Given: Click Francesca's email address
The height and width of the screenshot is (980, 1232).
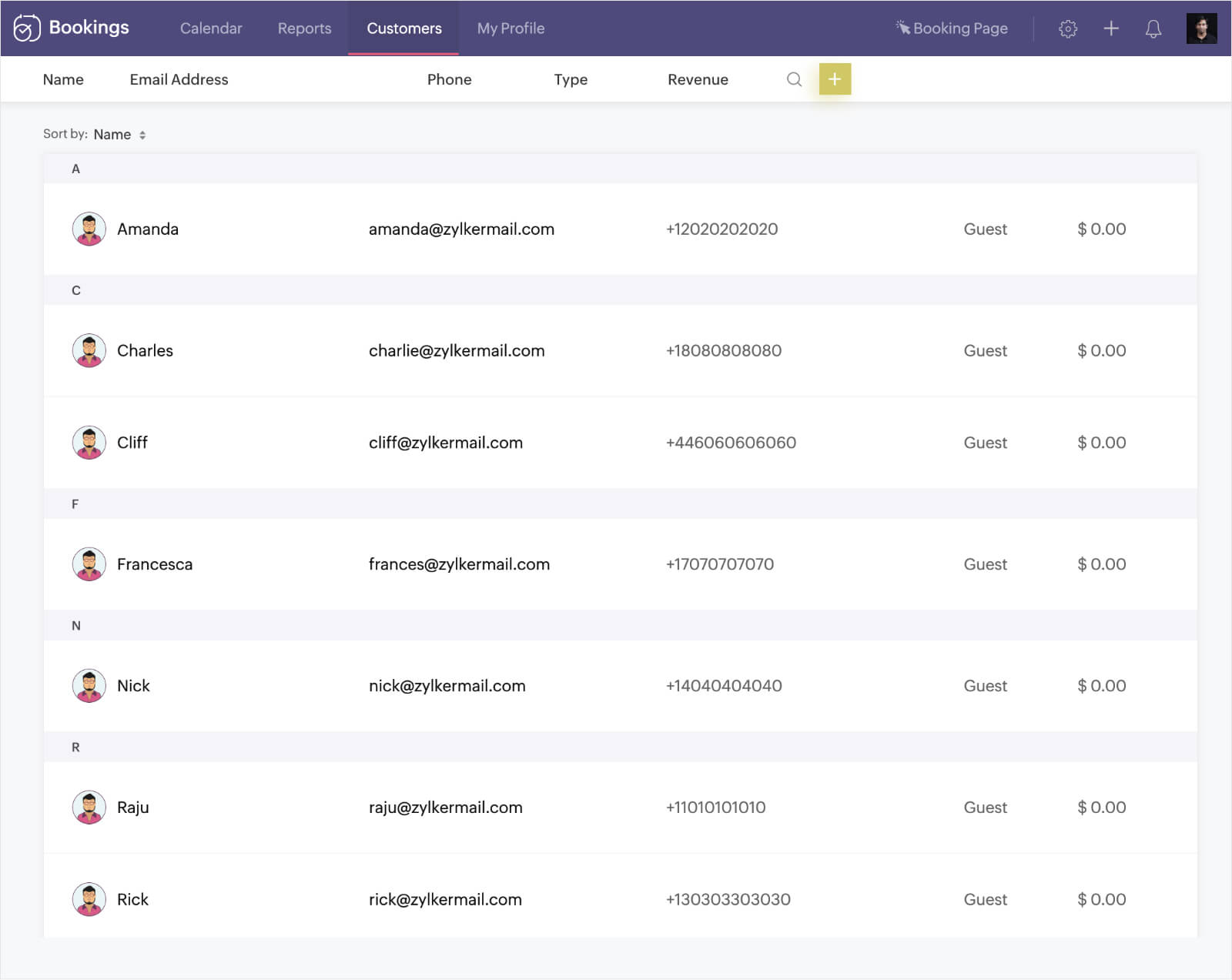Looking at the screenshot, I should point(459,564).
